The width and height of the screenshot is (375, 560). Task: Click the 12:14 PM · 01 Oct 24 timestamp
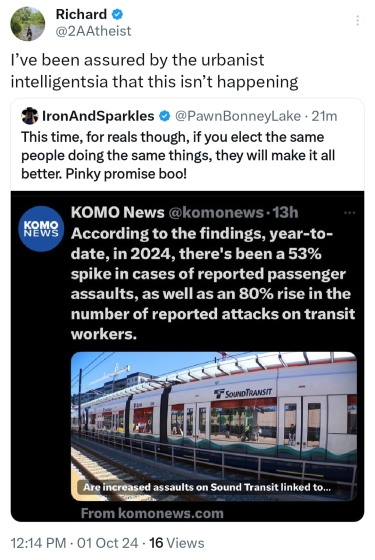tap(74, 543)
